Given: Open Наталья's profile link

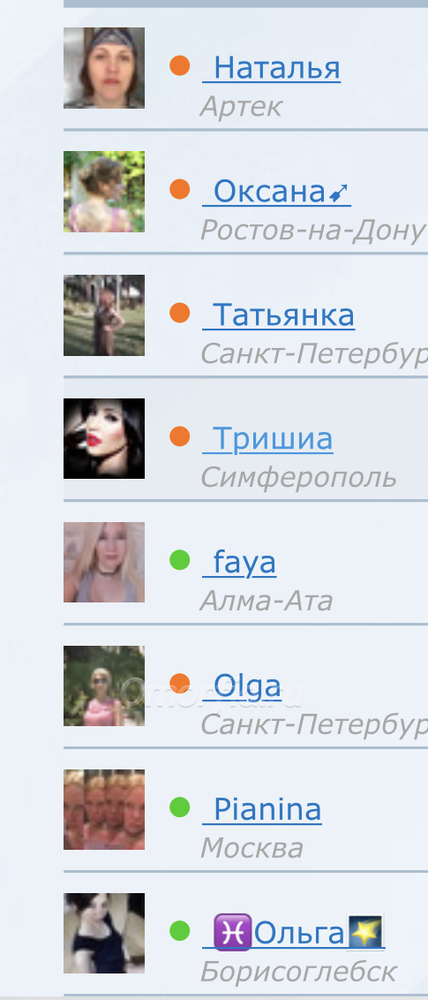Looking at the screenshot, I should point(271,68).
